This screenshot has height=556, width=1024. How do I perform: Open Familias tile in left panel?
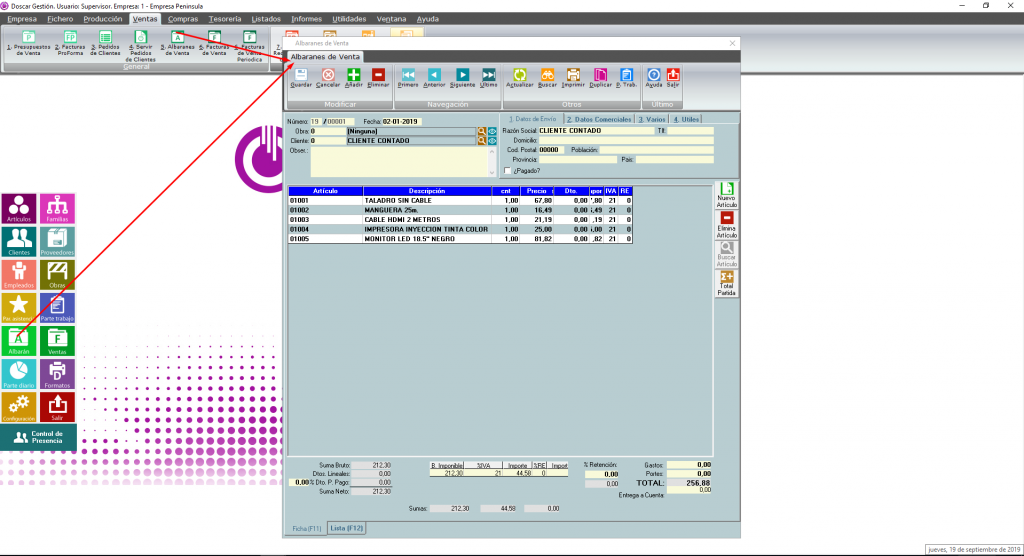pos(57,209)
